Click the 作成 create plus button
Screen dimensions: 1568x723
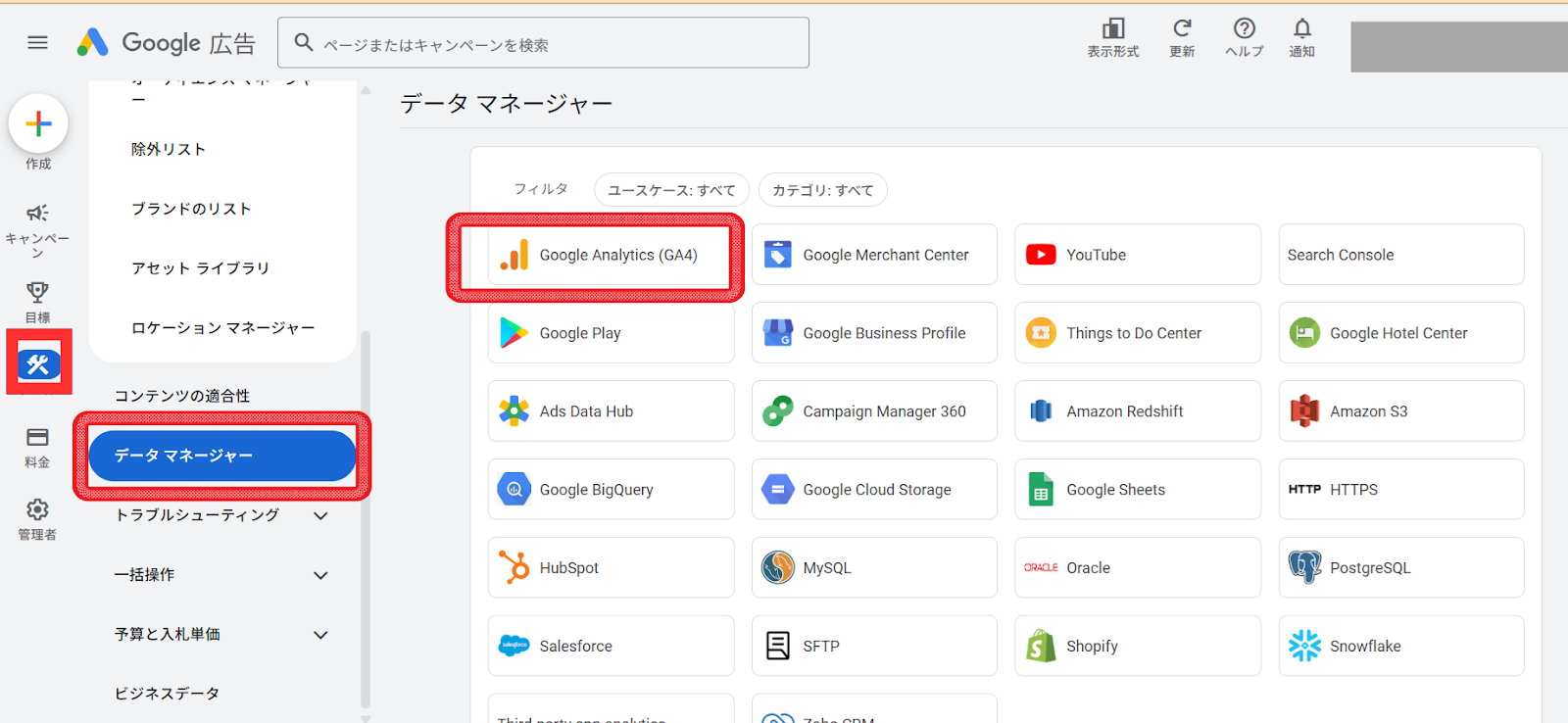38,123
